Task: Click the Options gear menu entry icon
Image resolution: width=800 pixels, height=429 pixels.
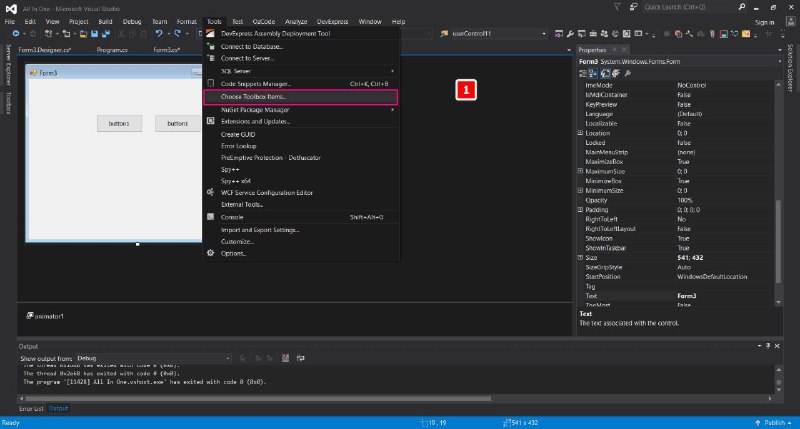Action: click(210, 253)
